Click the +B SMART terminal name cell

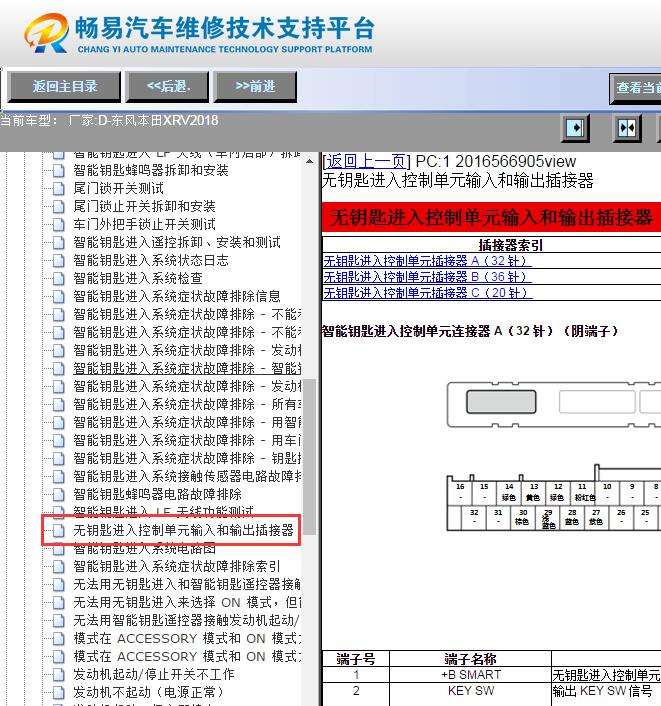click(x=471, y=675)
